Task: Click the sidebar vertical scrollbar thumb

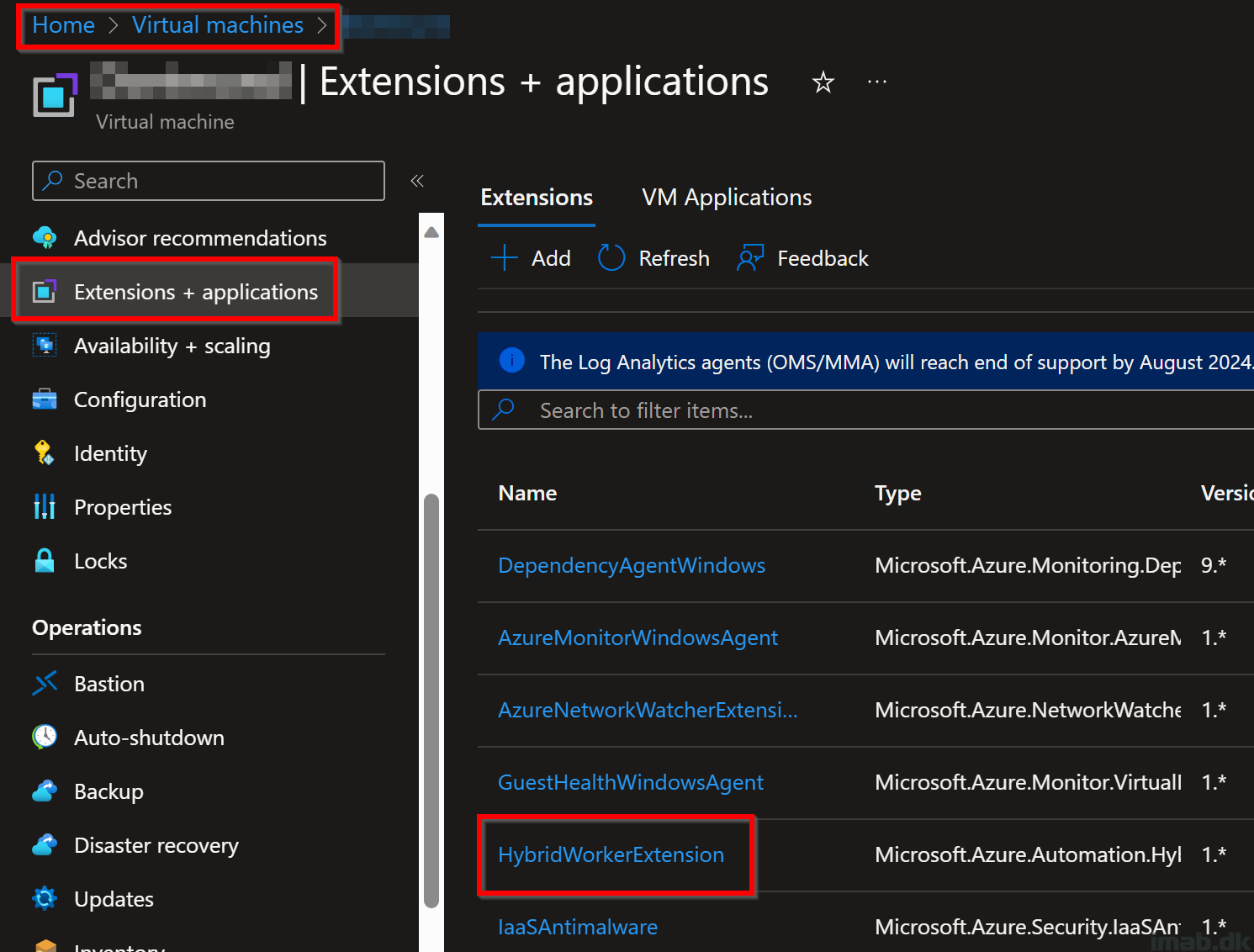Action: [431, 701]
